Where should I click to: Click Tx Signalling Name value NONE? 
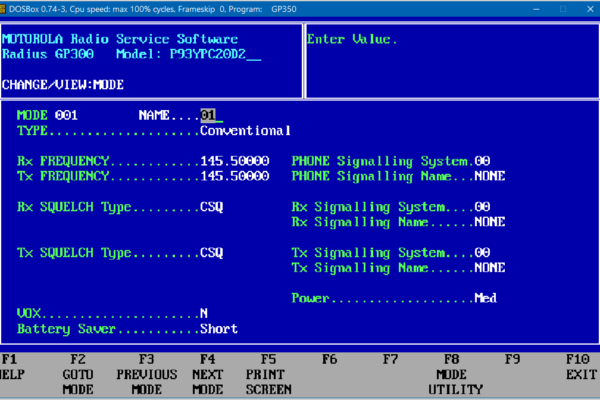[x=490, y=268]
